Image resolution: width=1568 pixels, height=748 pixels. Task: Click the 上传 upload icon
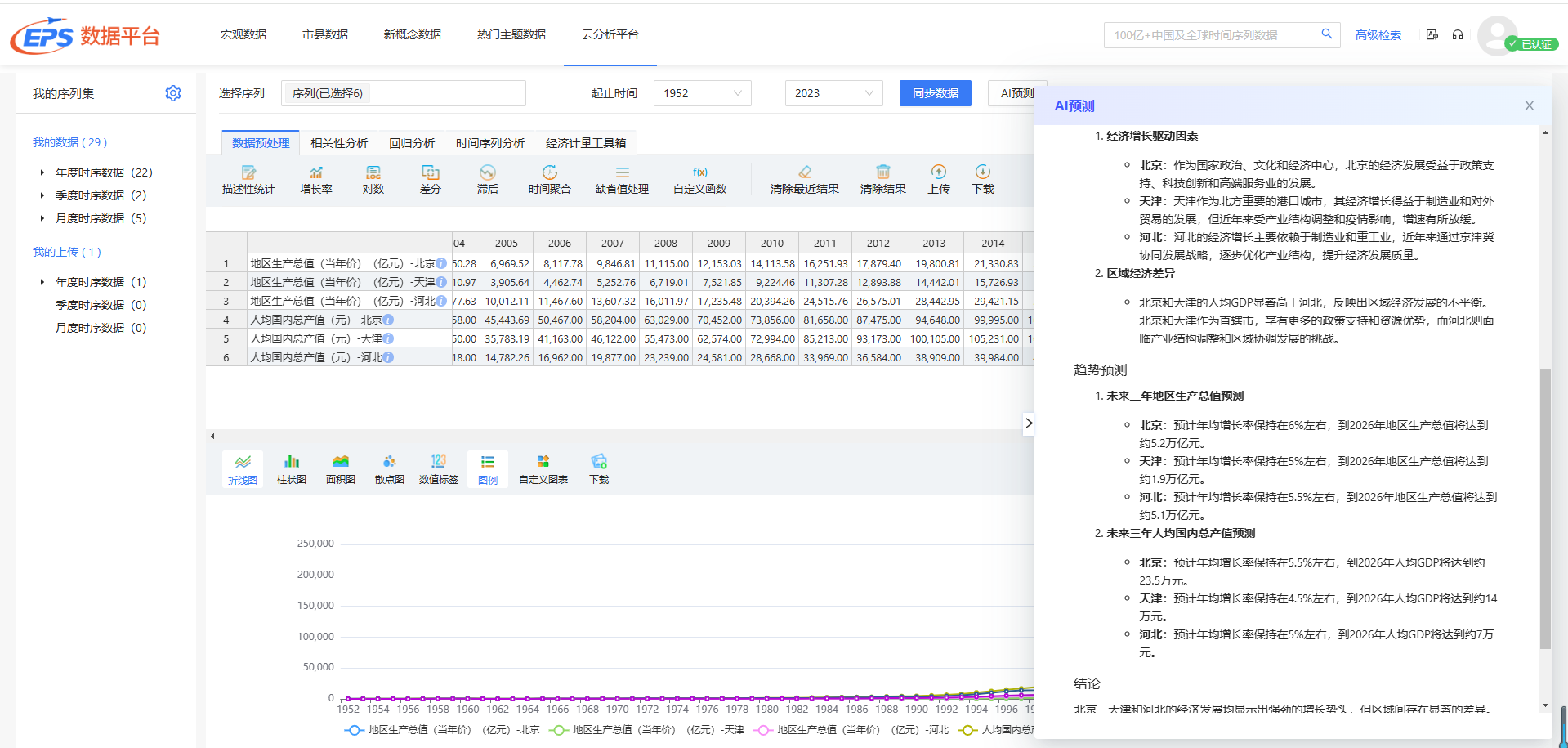[939, 172]
